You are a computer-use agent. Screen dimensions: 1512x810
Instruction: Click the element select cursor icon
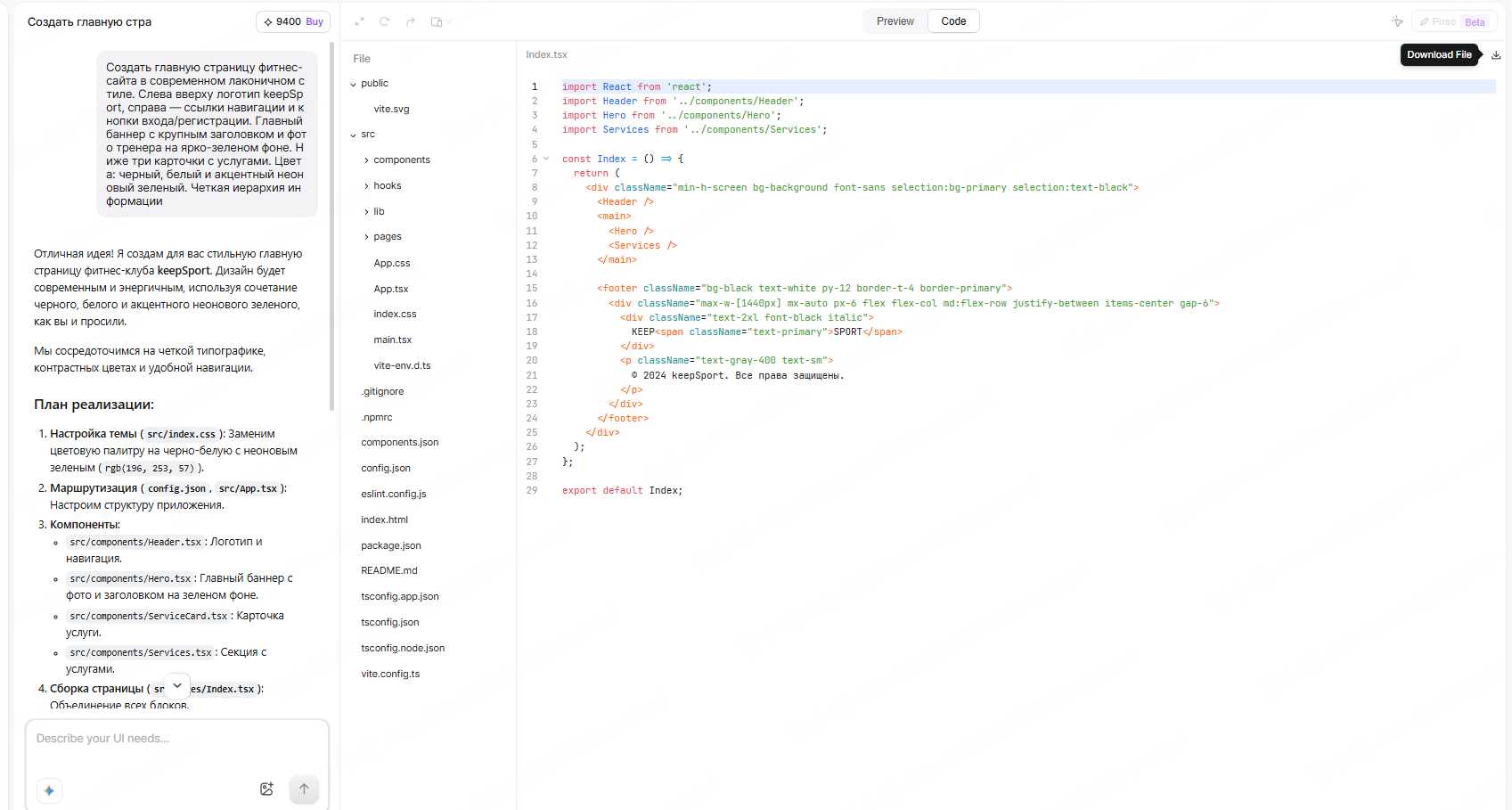tap(1397, 21)
